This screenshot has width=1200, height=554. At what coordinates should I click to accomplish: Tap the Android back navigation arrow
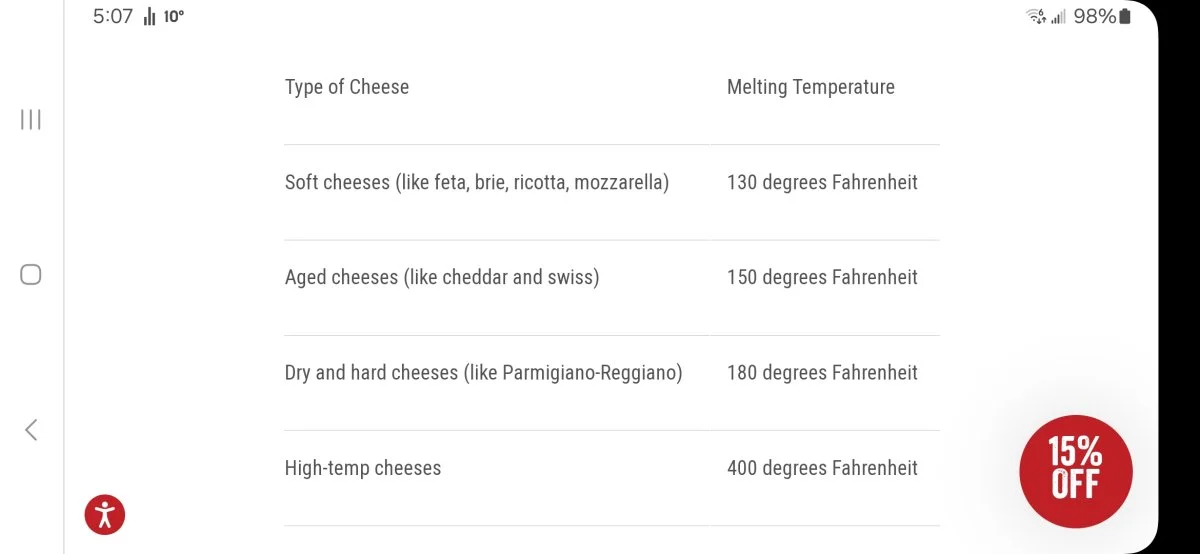tap(31, 430)
